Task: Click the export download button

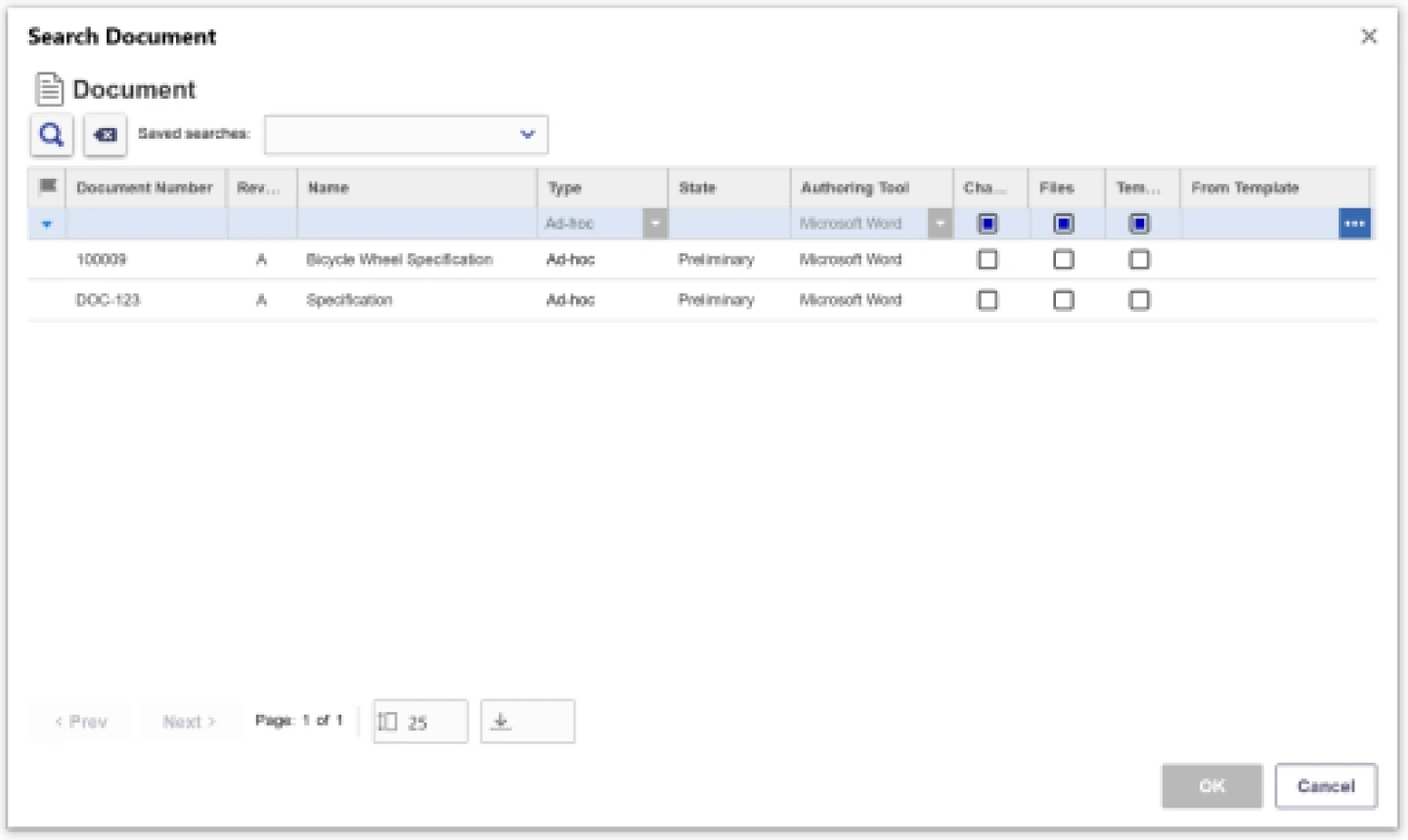Action: (x=527, y=722)
